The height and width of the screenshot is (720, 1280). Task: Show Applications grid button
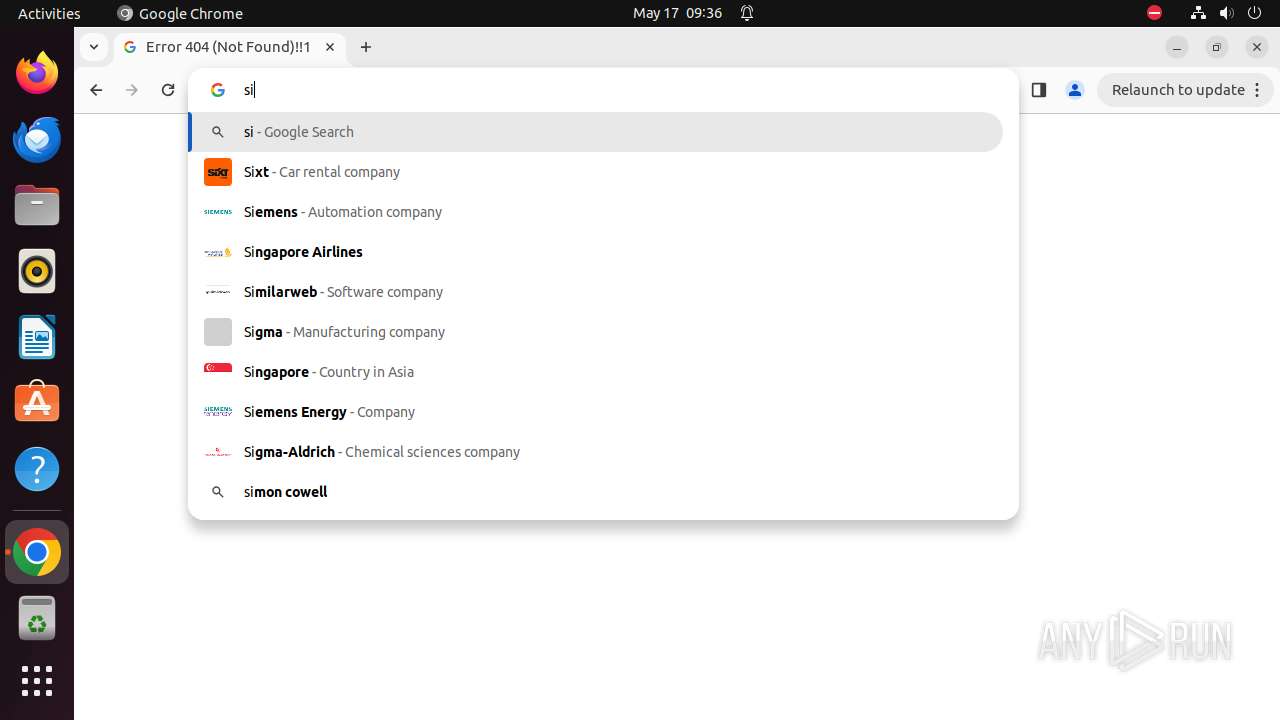[37, 681]
